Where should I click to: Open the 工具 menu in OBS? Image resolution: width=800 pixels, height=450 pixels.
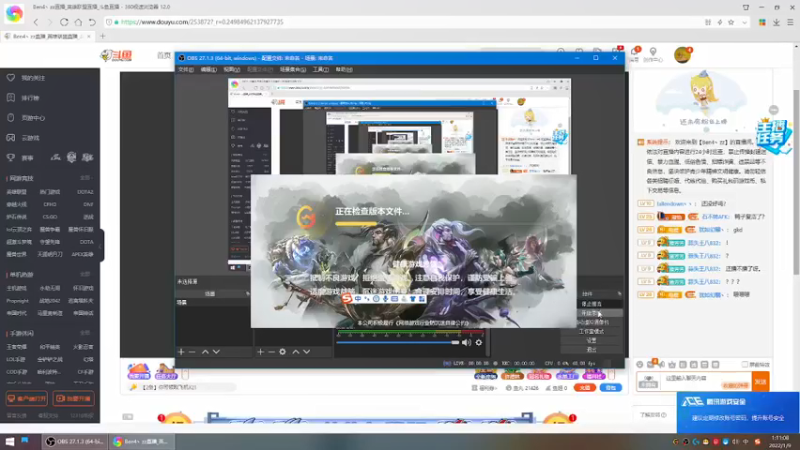point(320,69)
